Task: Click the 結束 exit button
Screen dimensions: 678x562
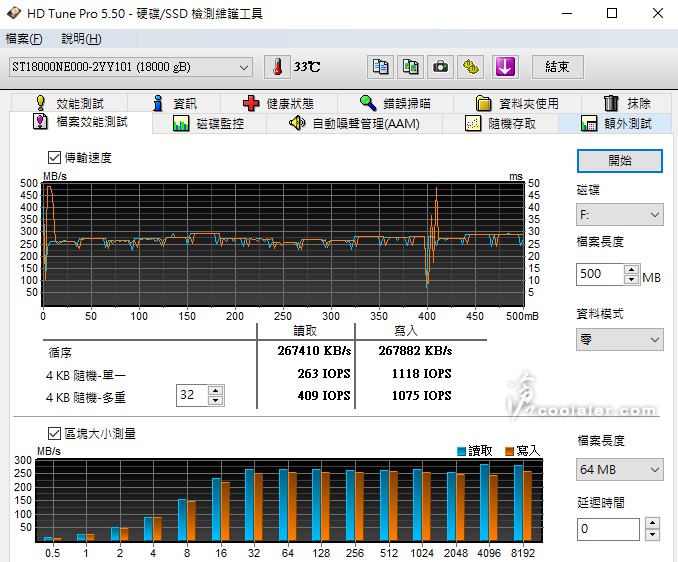Action: [x=557, y=67]
